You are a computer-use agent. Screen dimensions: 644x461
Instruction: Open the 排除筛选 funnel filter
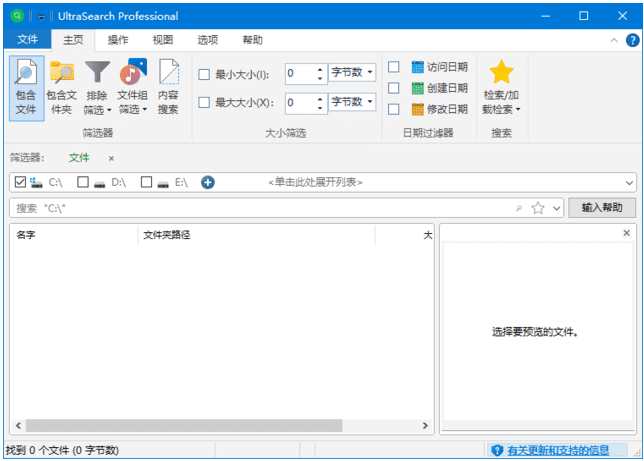[x=97, y=72]
